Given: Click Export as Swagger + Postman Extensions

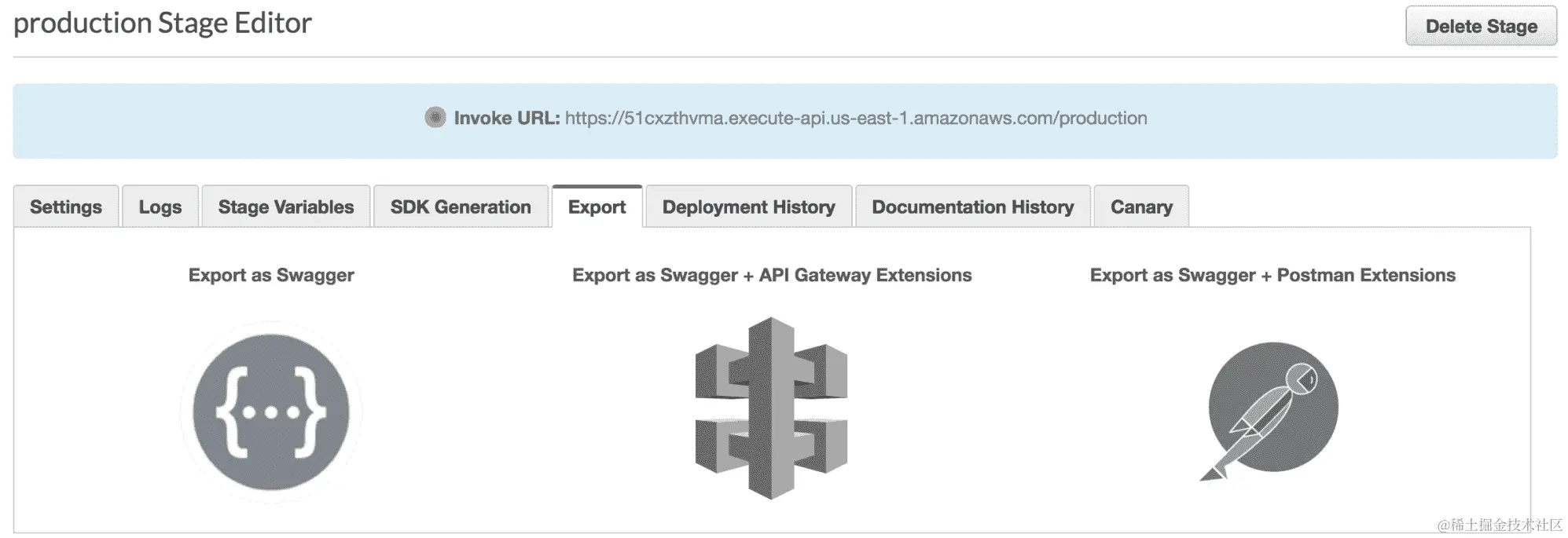Looking at the screenshot, I should point(1272,275).
